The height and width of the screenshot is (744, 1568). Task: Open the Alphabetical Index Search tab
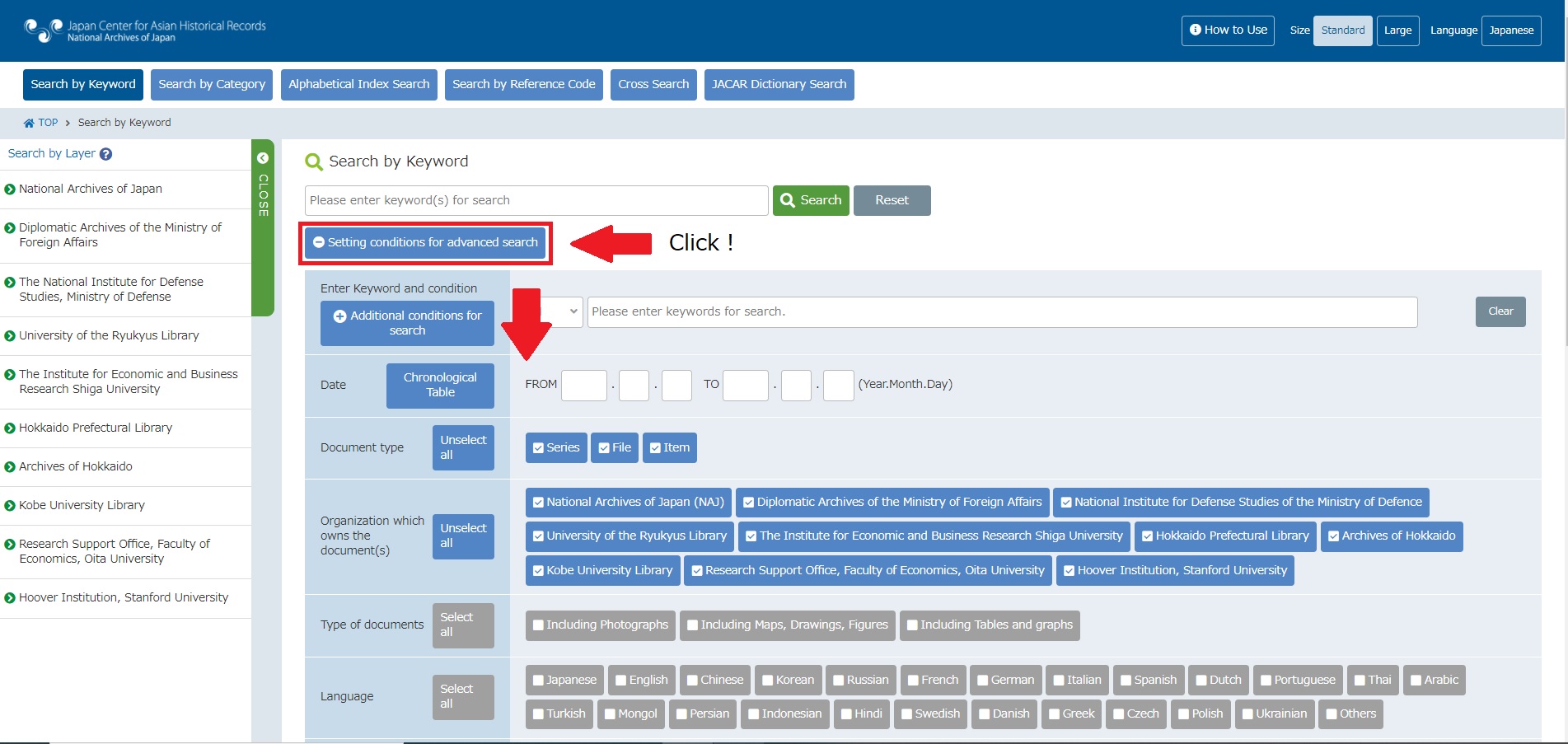point(359,85)
